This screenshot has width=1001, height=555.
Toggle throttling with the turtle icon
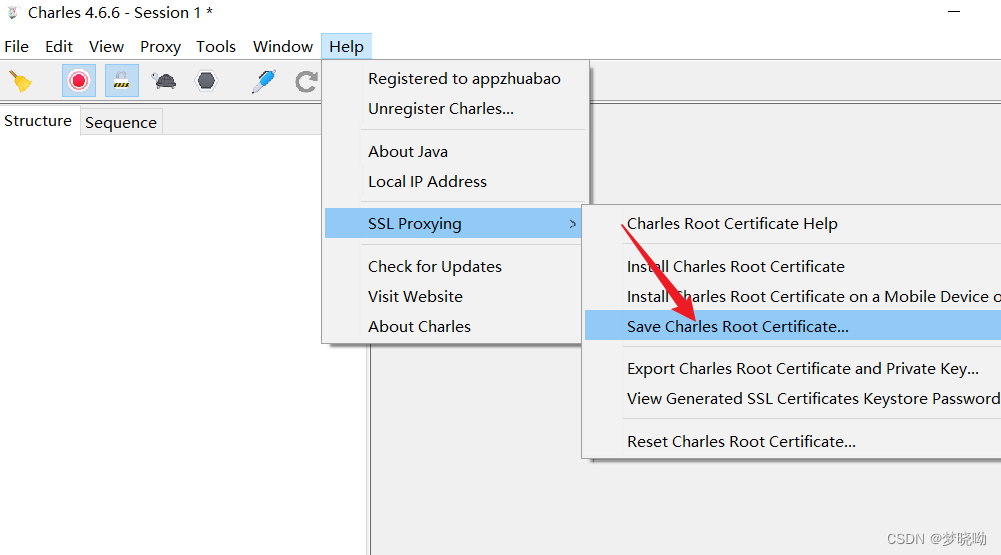(164, 80)
